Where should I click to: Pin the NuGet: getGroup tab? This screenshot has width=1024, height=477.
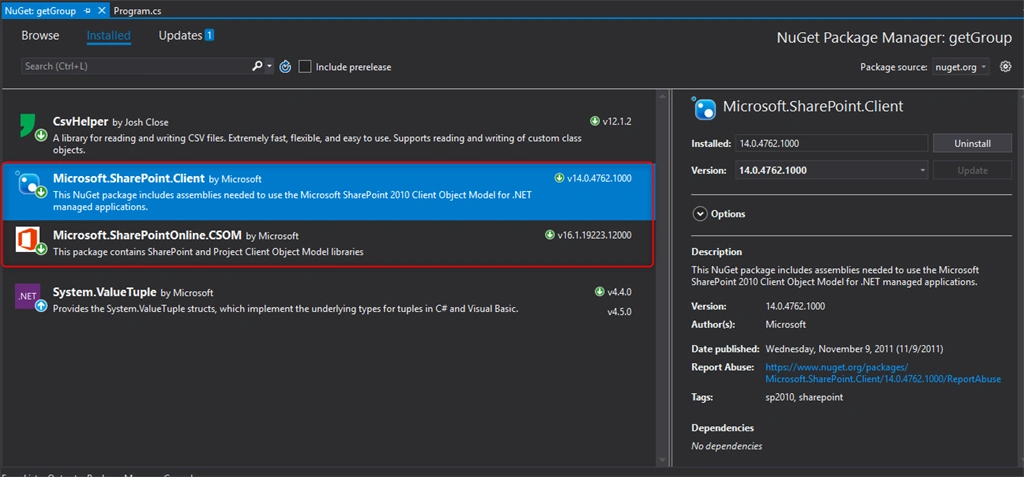[88, 11]
